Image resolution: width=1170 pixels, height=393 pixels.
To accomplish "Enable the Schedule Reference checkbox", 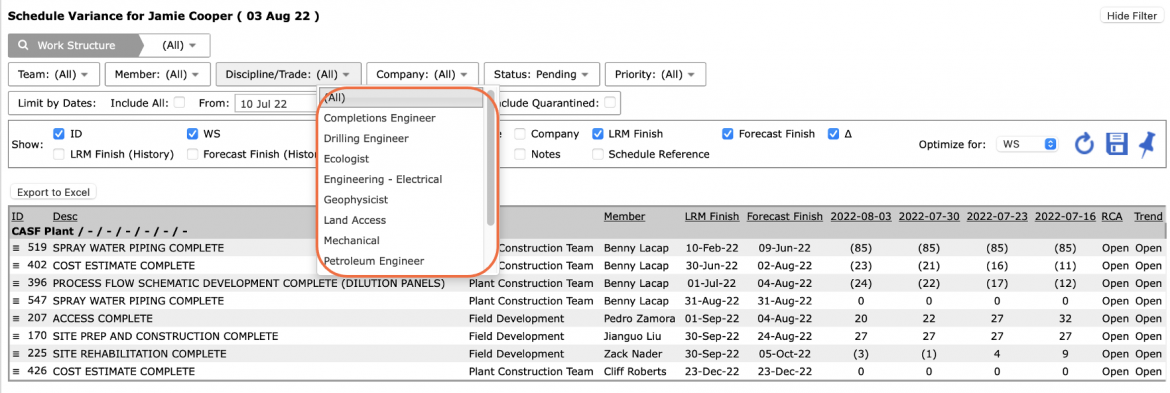I will click(598, 154).
